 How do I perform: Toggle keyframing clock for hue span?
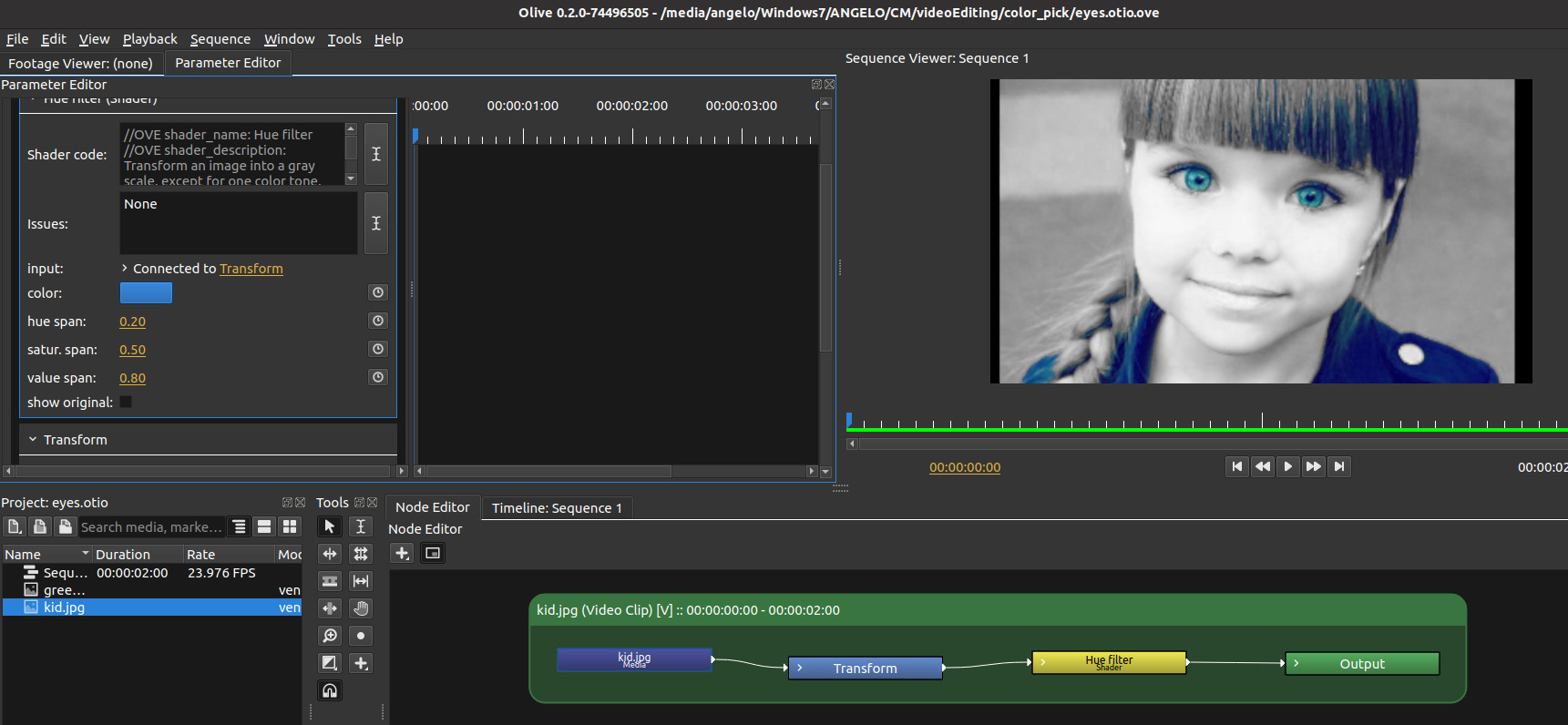tap(378, 321)
